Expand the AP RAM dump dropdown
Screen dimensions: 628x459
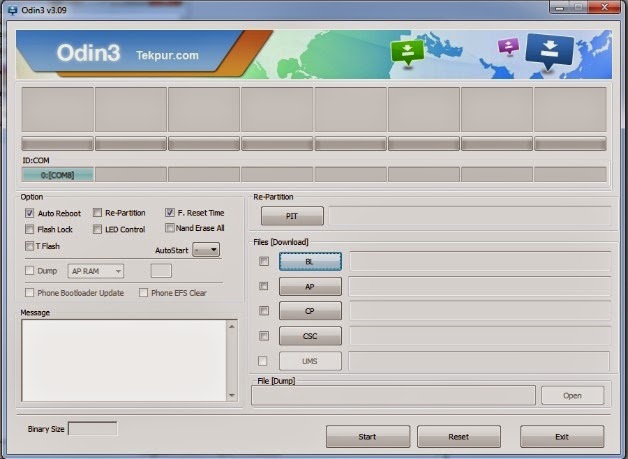point(96,271)
